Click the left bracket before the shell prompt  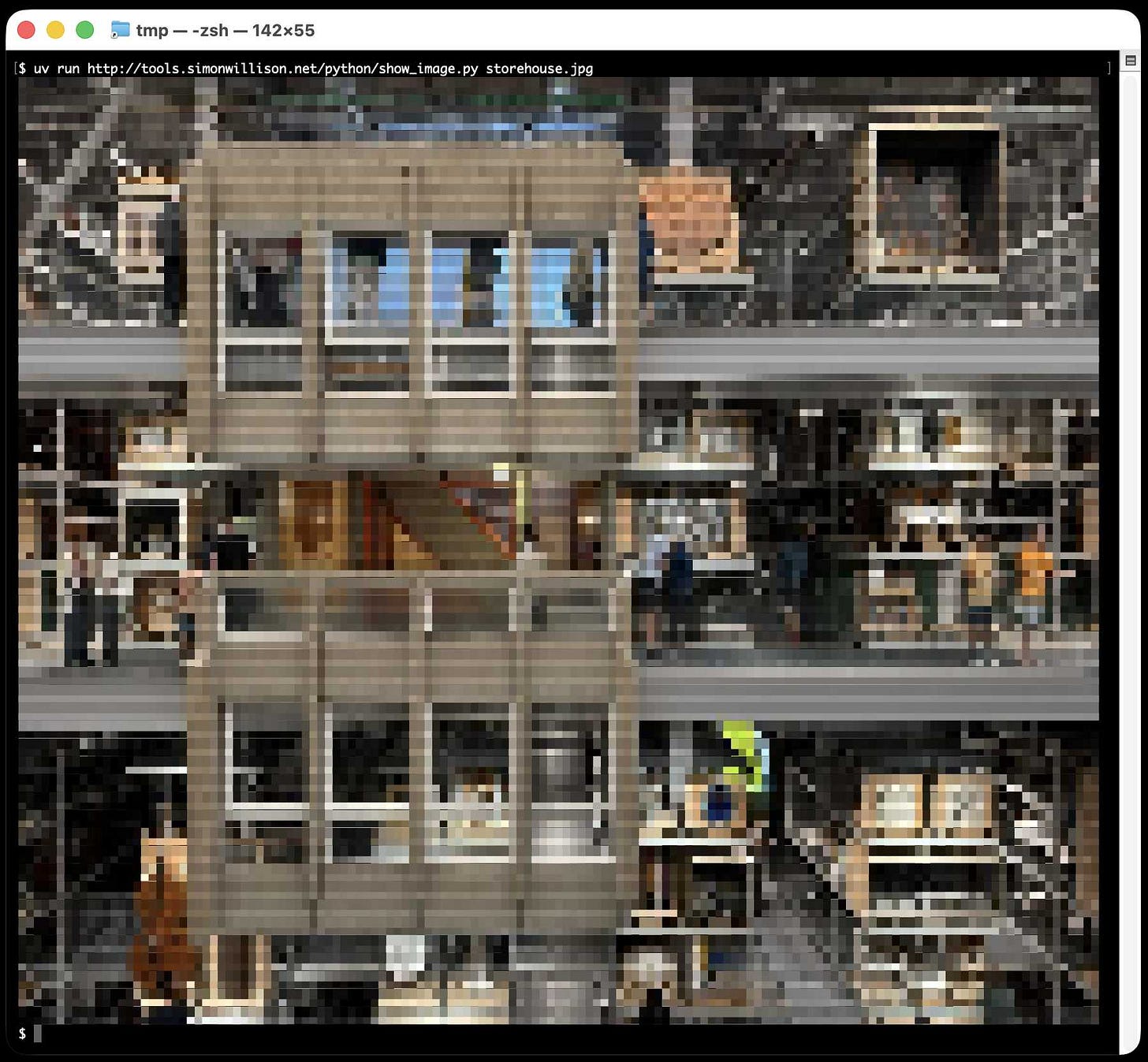click(x=17, y=68)
